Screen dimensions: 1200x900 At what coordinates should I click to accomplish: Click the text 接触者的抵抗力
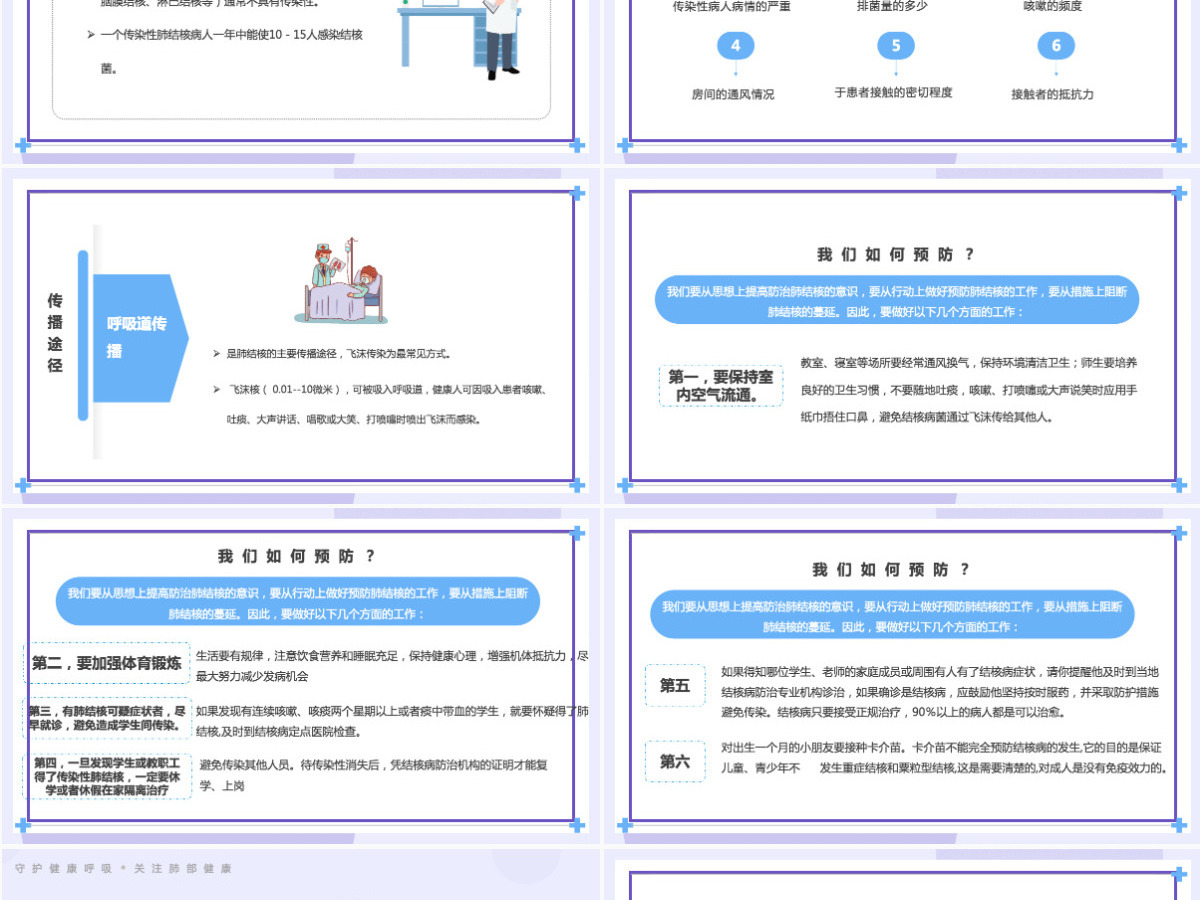click(1053, 95)
